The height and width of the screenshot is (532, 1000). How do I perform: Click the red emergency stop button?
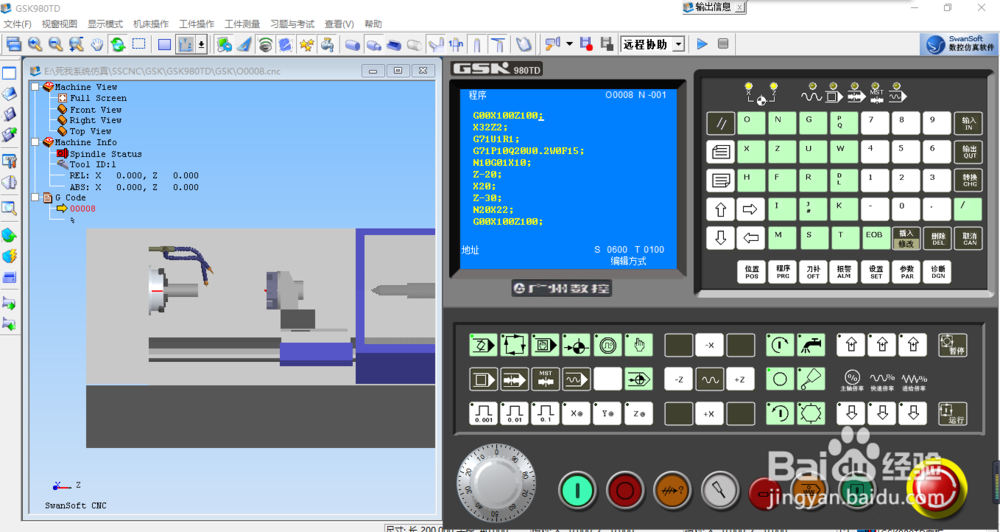pos(936,491)
